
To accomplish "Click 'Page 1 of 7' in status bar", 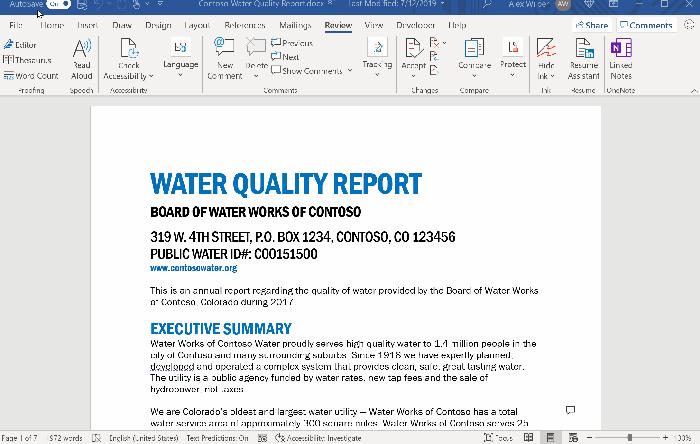I will pyautogui.click(x=19, y=438).
